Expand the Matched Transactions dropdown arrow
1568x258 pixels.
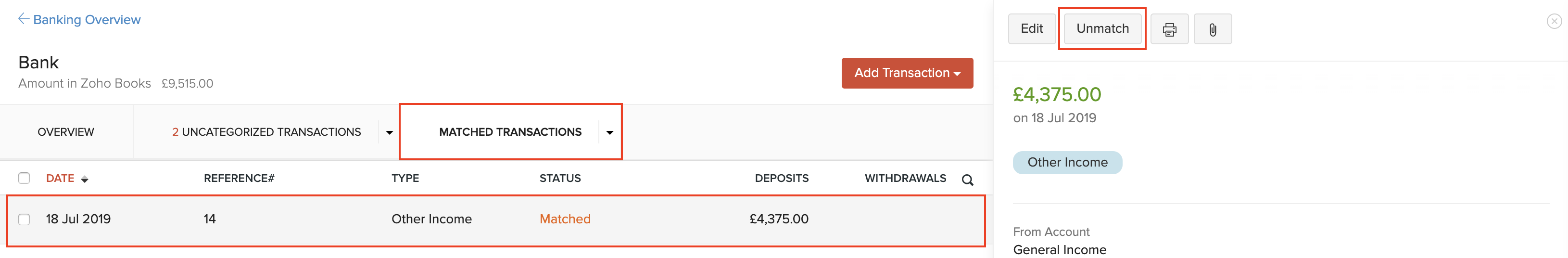point(609,132)
